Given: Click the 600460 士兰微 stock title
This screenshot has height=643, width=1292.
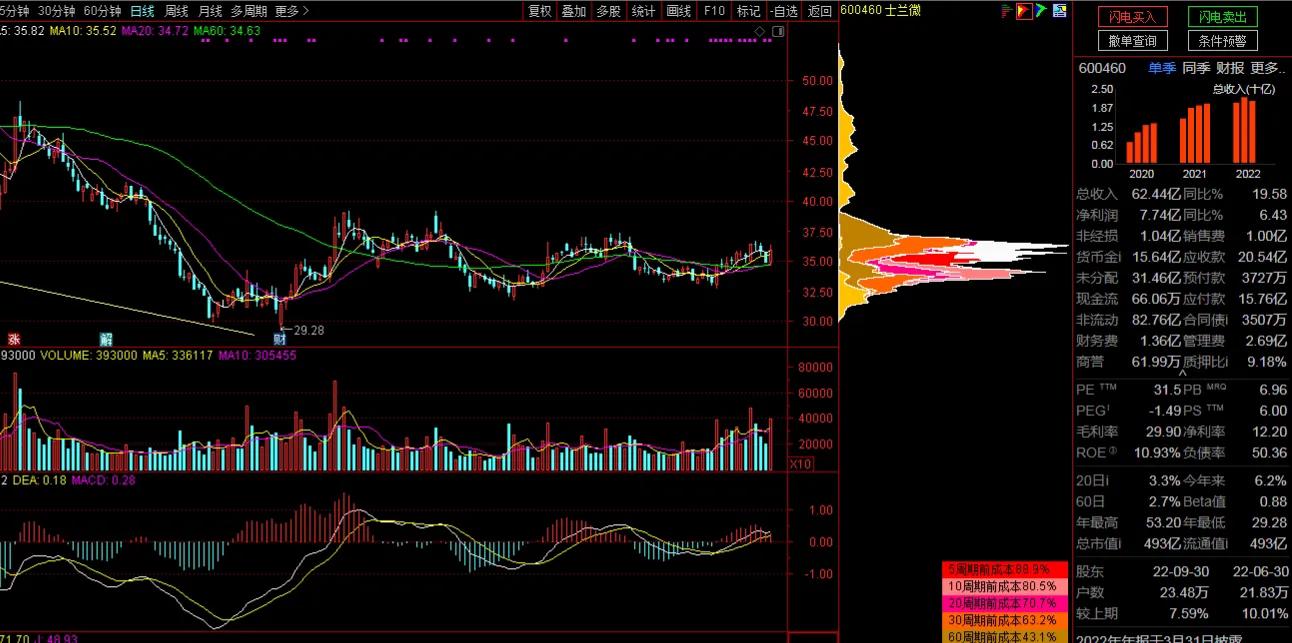Looking at the screenshot, I should [x=881, y=10].
